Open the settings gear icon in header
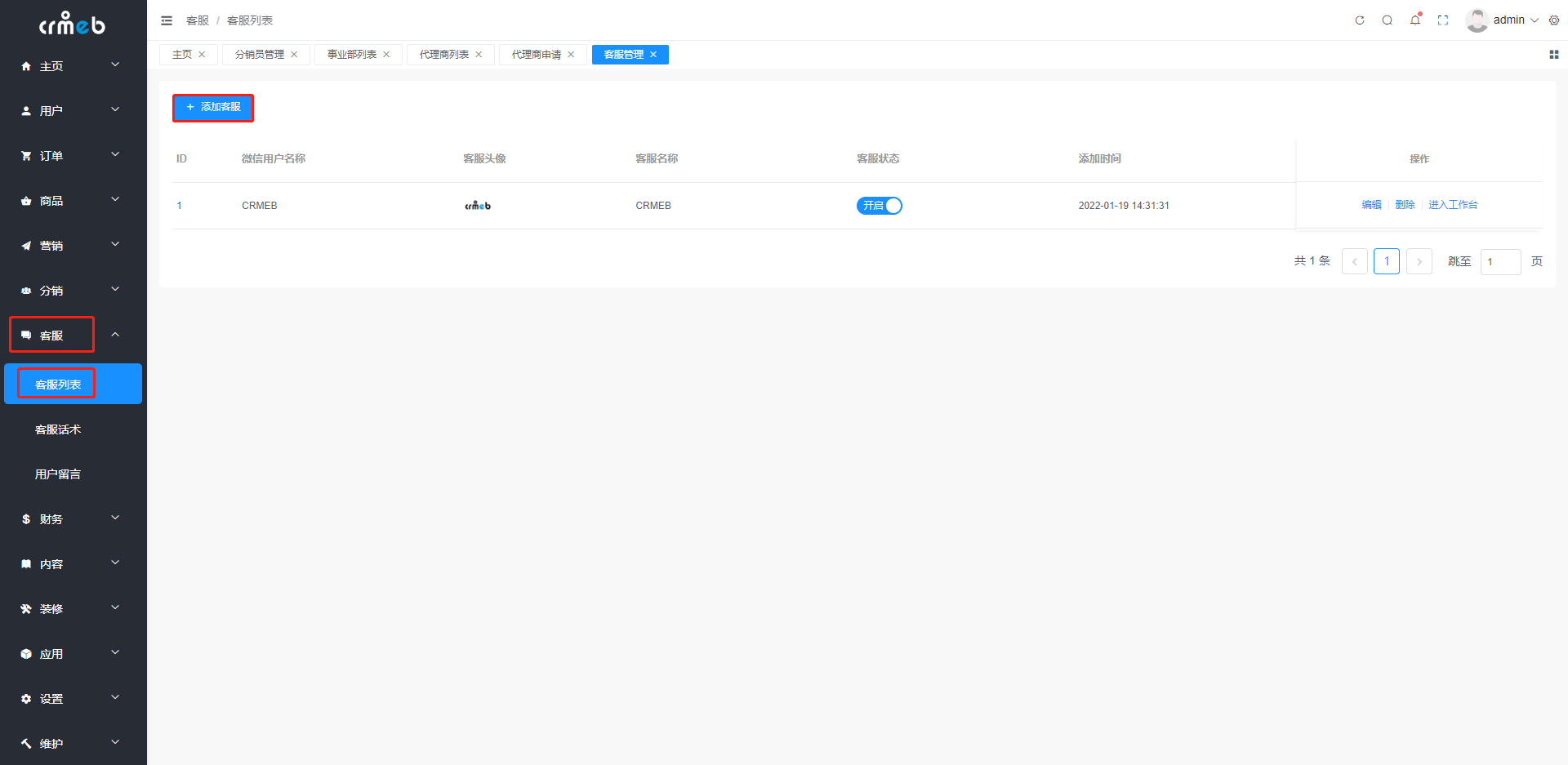Image resolution: width=1568 pixels, height=765 pixels. (x=1554, y=20)
